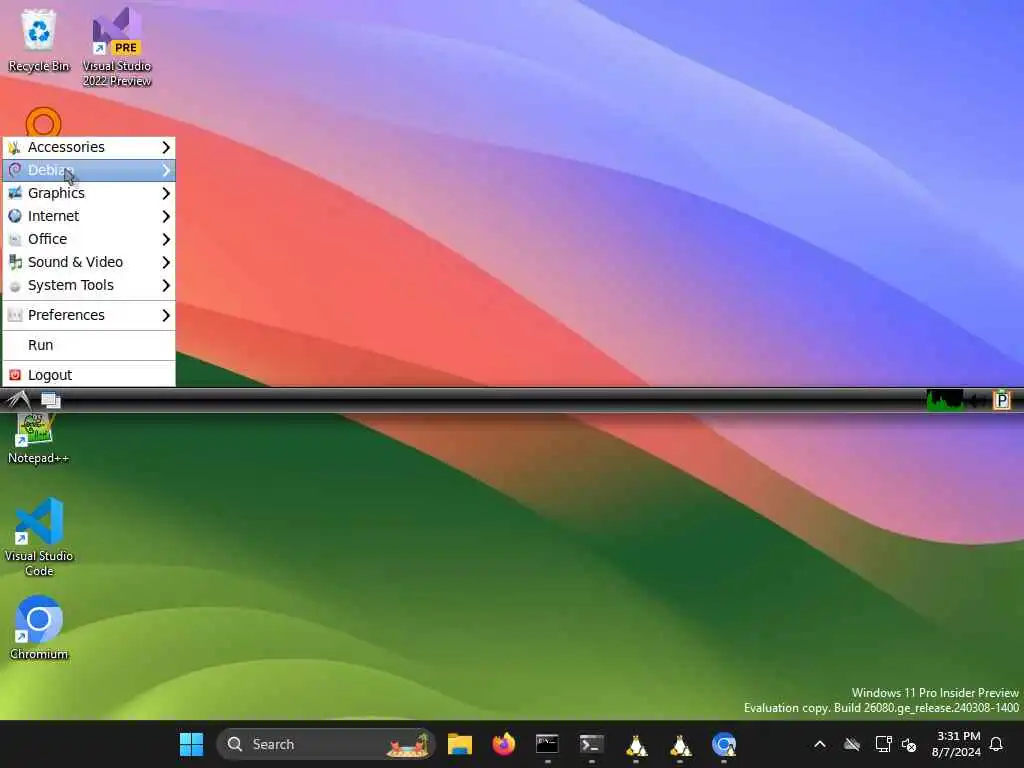Click the muted volume tray icon
Screen dimensions: 1024x768
pos(909,744)
